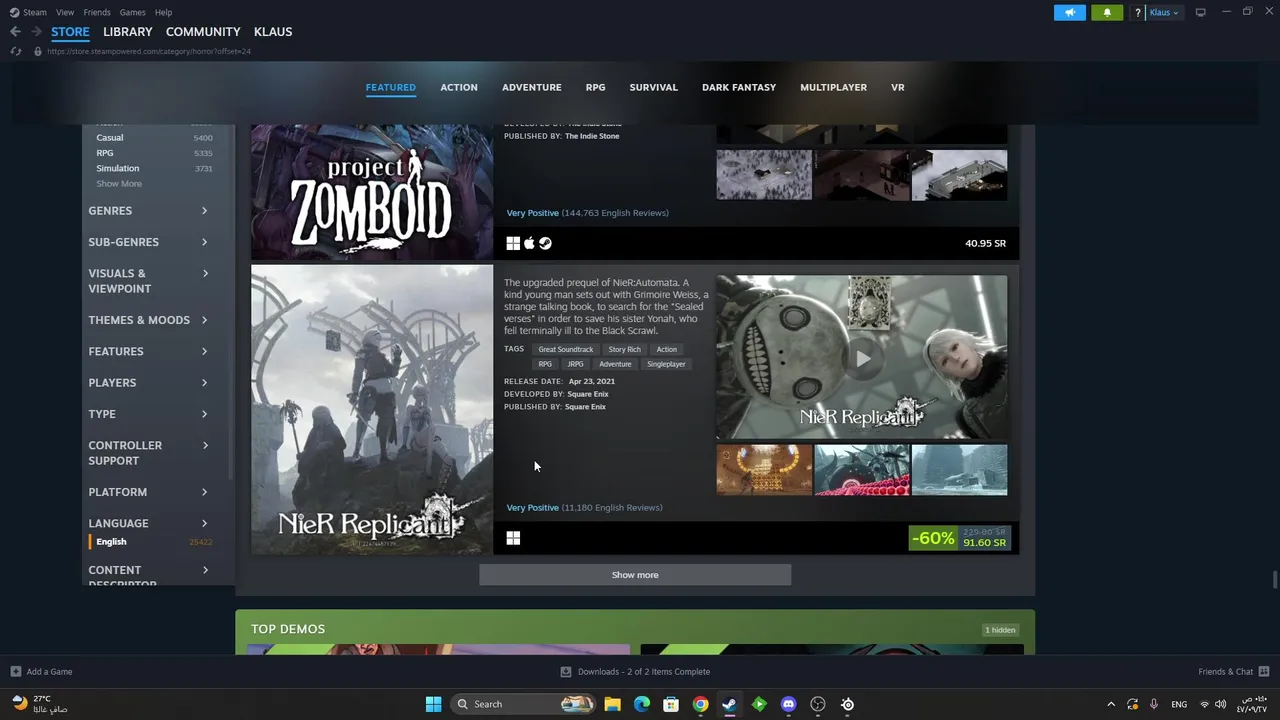Screen dimensions: 1280x720
Task: Show hidden system tray icons
Action: click(x=1110, y=704)
